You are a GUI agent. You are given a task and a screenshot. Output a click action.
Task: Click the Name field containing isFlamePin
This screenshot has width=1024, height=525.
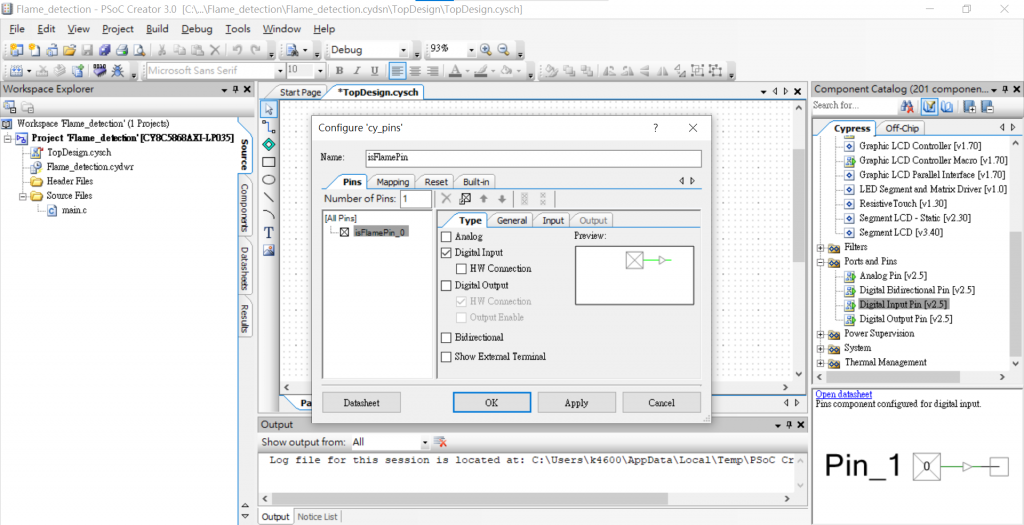tap(534, 158)
